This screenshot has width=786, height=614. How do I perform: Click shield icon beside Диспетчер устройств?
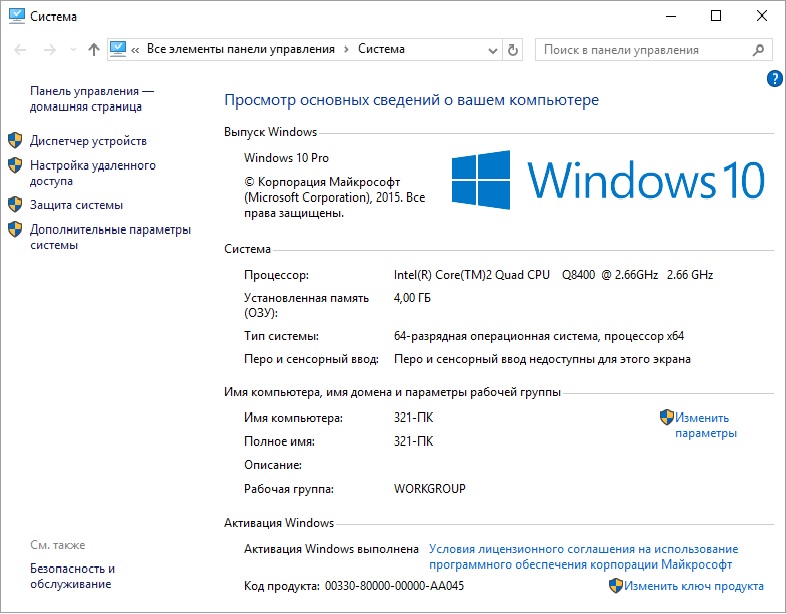(x=15, y=140)
